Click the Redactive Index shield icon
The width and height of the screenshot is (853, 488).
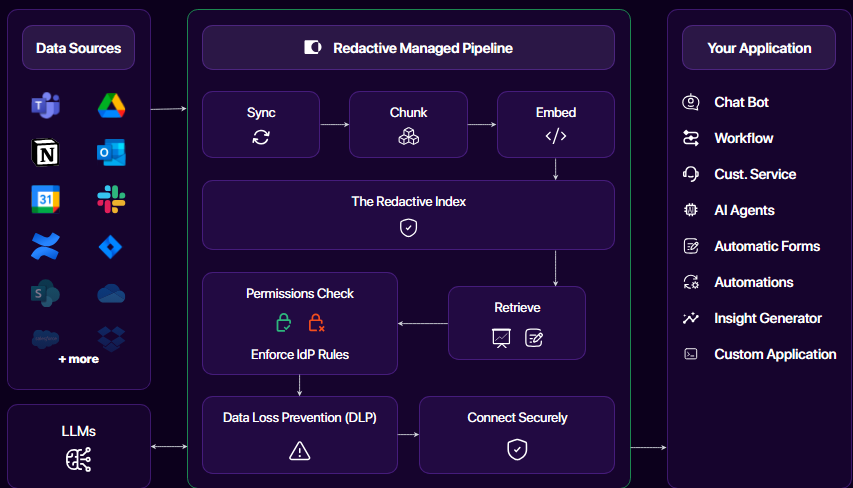point(408,228)
